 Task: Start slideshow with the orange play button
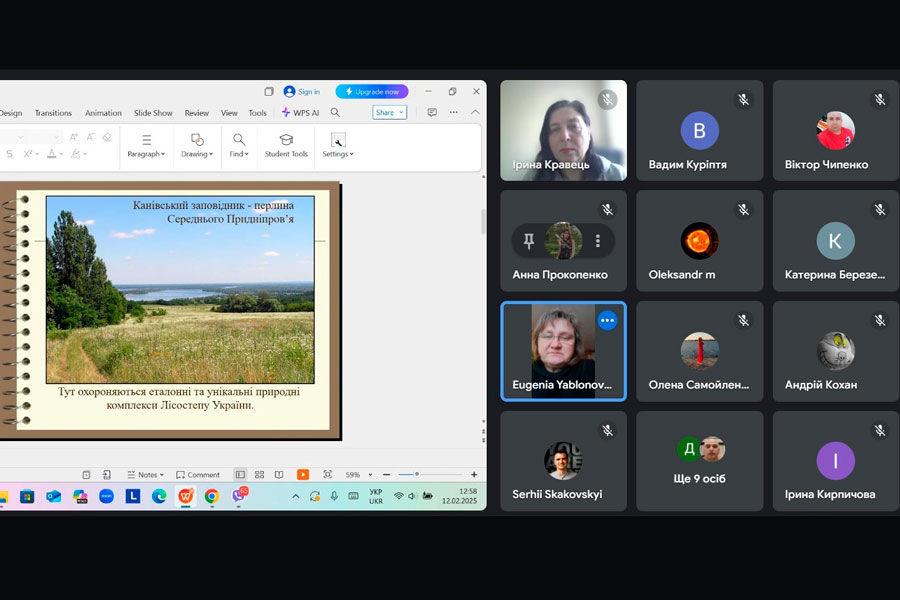302,474
